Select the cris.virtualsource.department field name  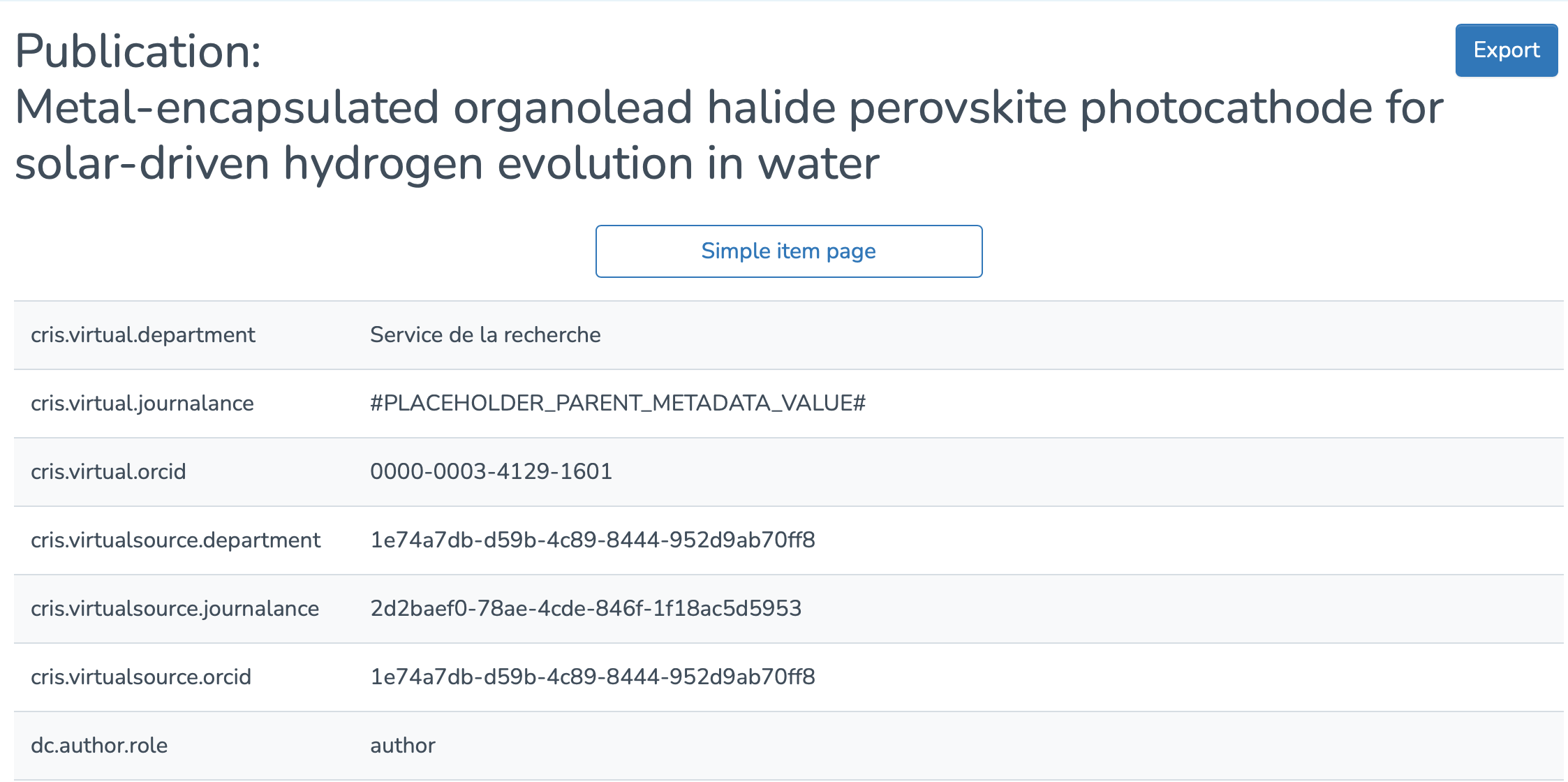tap(175, 540)
